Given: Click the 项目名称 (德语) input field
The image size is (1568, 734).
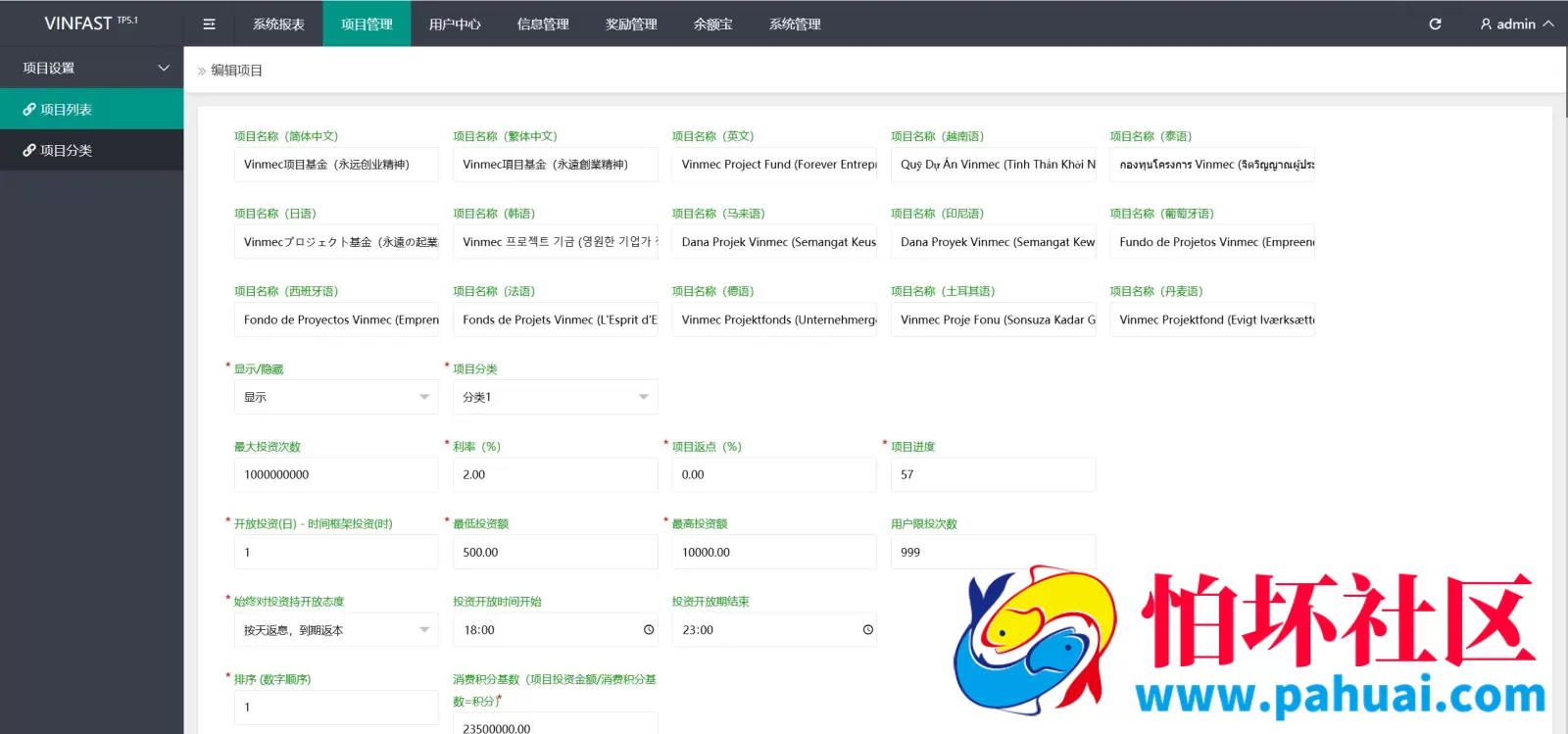Looking at the screenshot, I should [x=774, y=319].
